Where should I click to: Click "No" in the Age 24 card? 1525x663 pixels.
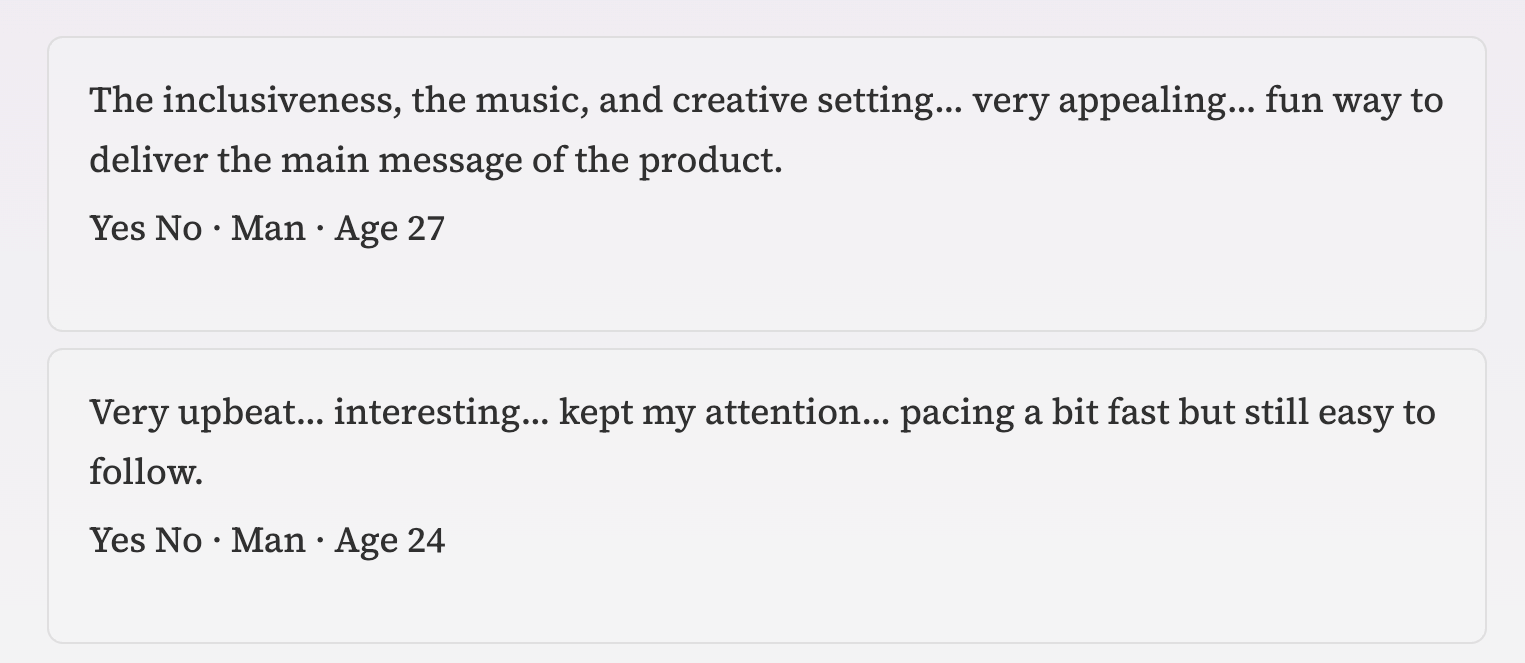coord(178,541)
